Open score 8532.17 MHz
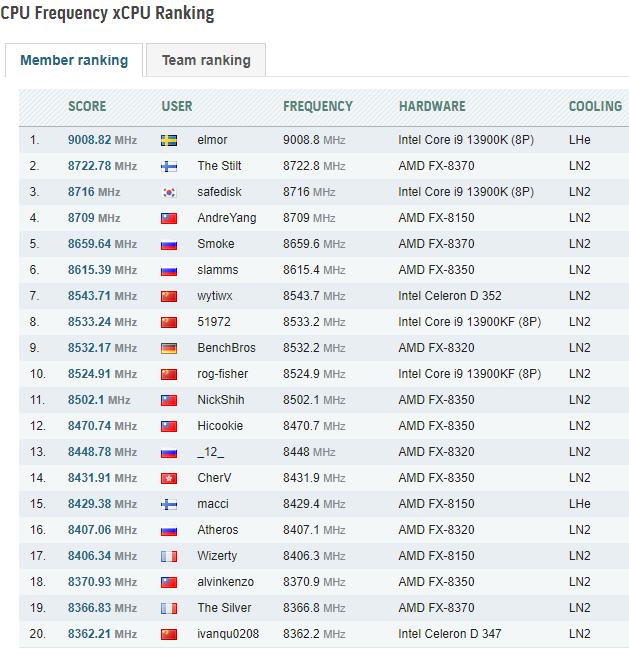This screenshot has height=655, width=629. [102, 348]
